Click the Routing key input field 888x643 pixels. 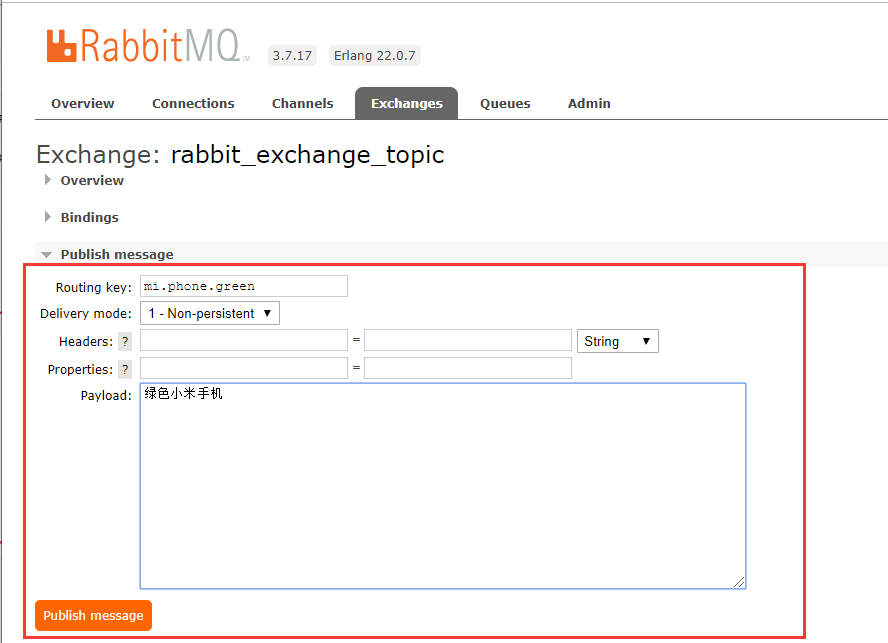(x=243, y=285)
